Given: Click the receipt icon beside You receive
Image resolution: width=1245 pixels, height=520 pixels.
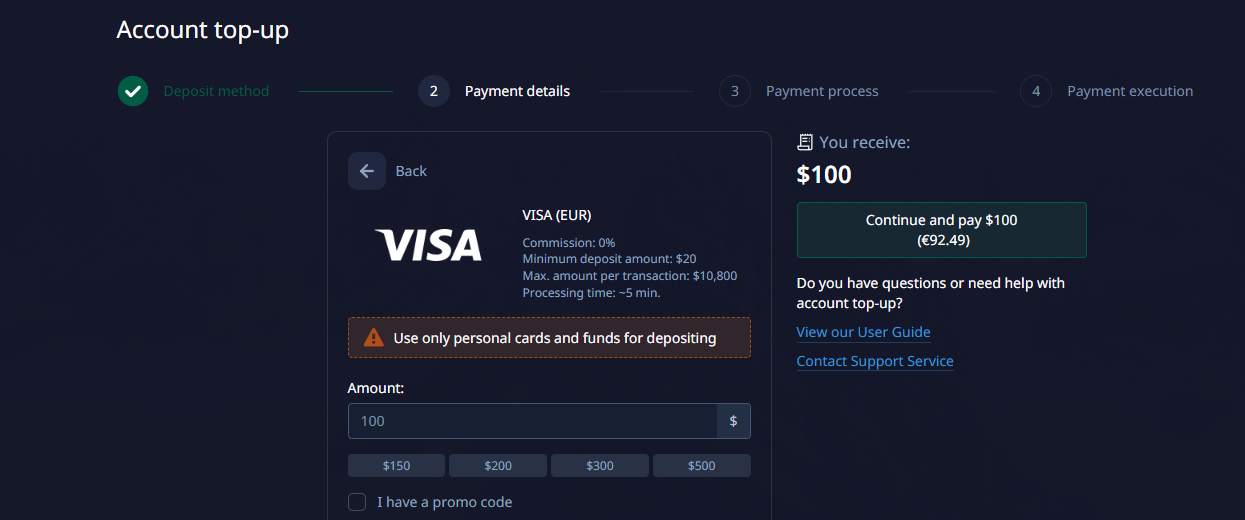Looking at the screenshot, I should (x=805, y=142).
